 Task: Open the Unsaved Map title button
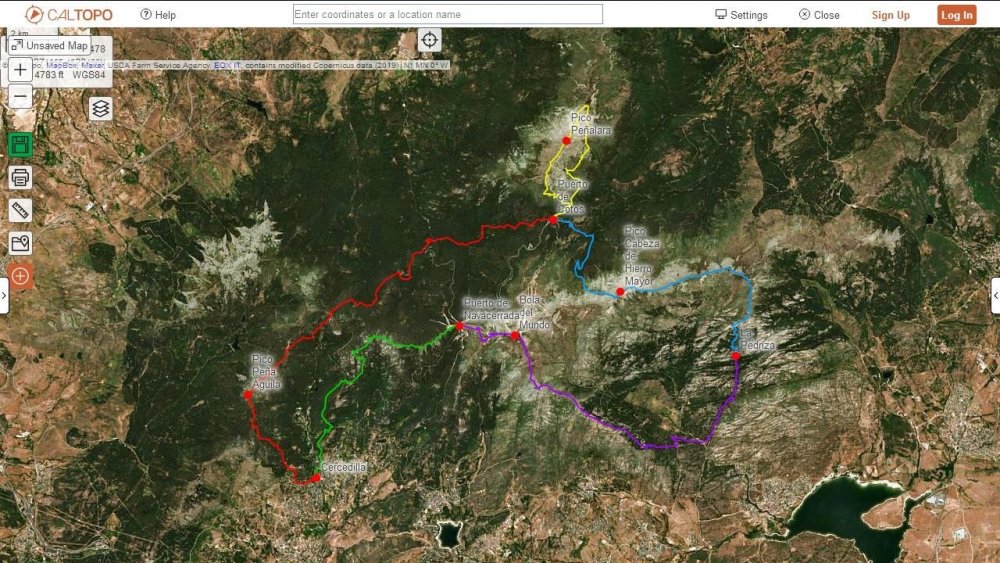[x=49, y=45]
